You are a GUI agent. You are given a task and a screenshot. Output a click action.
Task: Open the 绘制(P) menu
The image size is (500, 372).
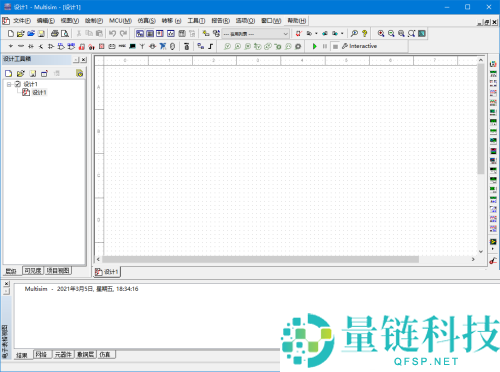[94, 21]
